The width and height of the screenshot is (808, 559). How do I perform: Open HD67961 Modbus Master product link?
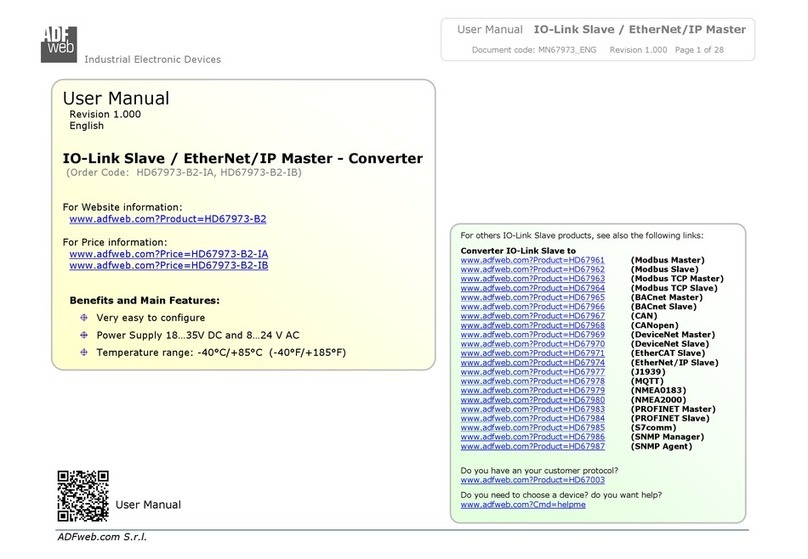[532, 260]
